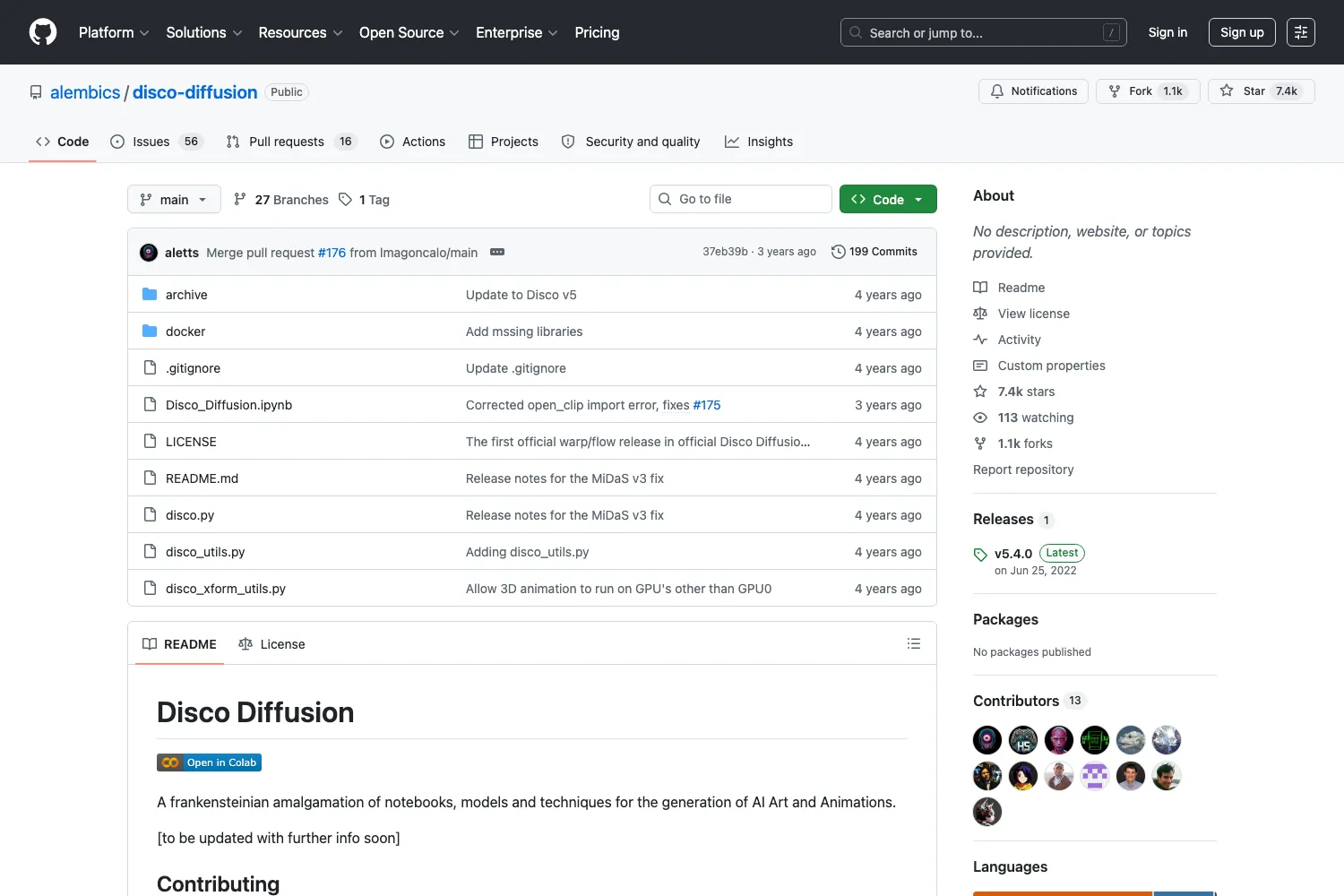Click the Open in Colab badge

point(209,762)
